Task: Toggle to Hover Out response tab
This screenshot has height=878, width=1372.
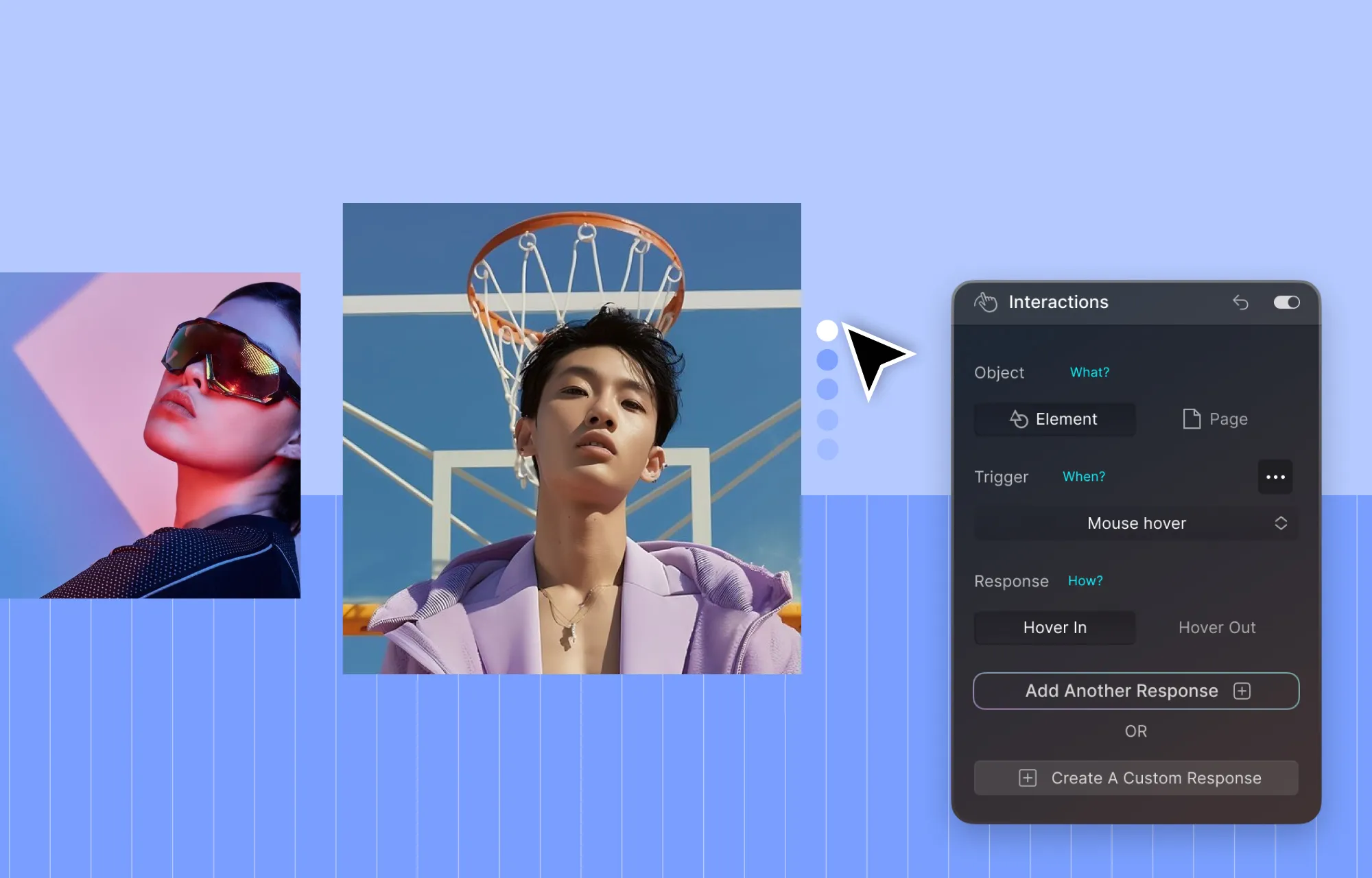Action: tap(1216, 627)
